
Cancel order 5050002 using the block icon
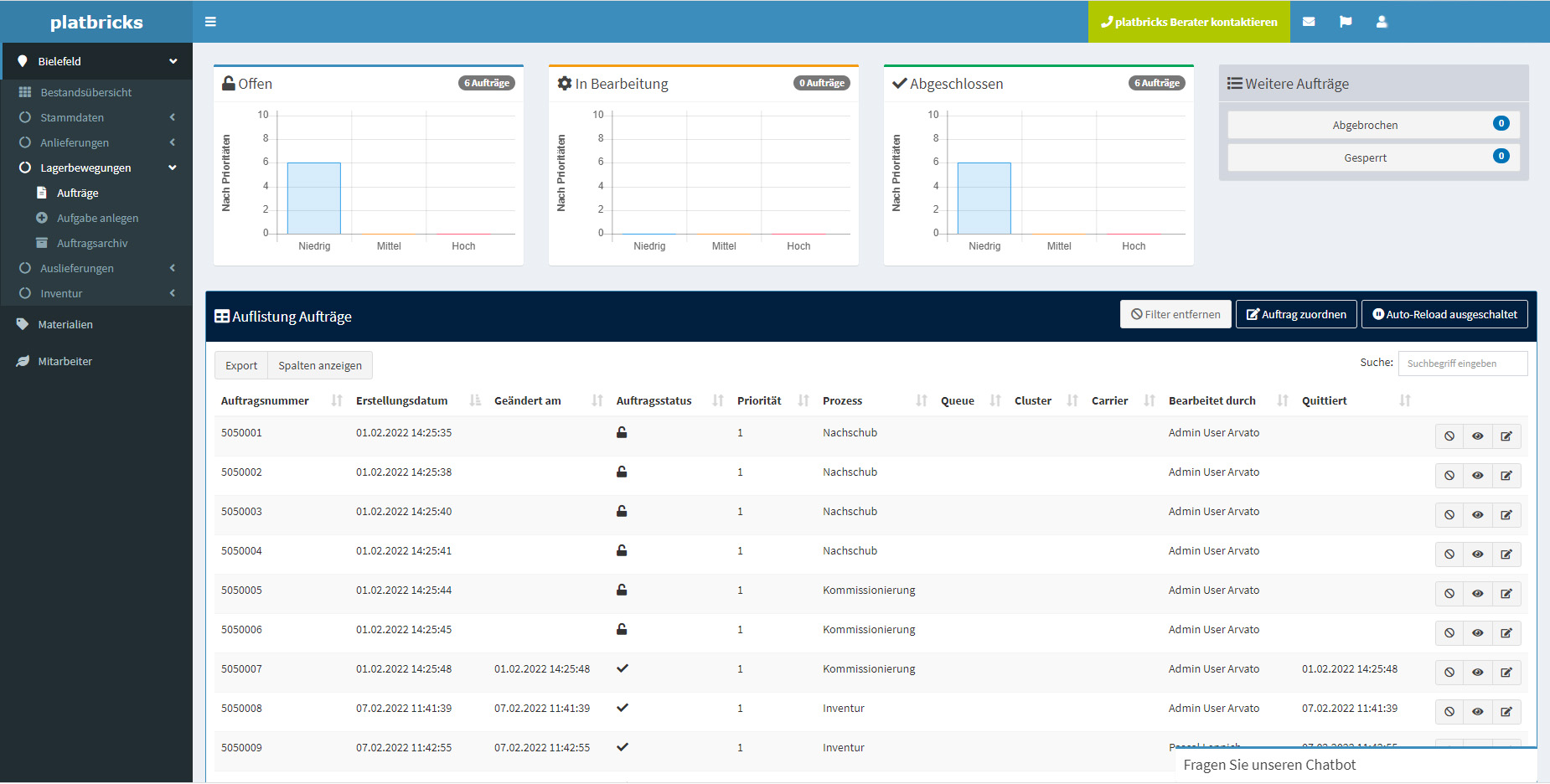pyautogui.click(x=1449, y=475)
